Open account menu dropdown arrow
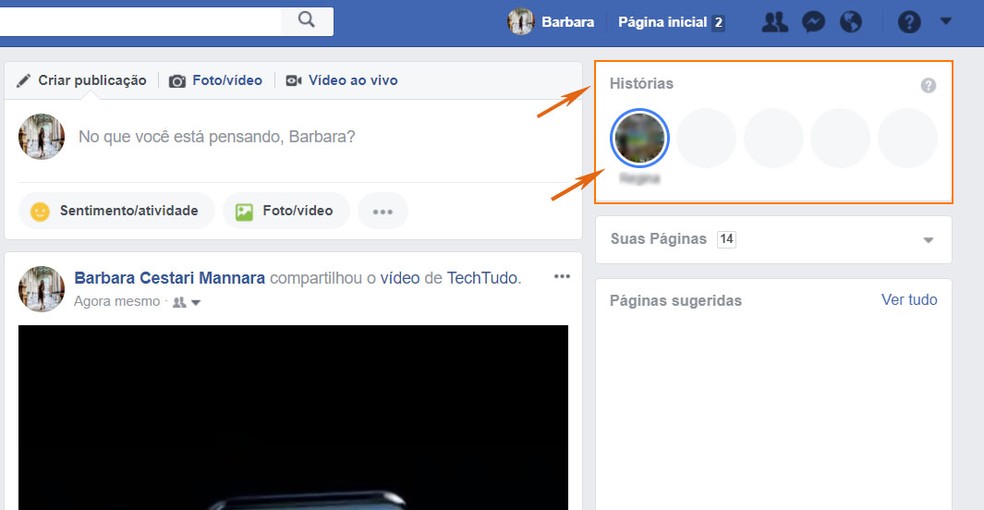The image size is (984, 510). tap(946, 21)
